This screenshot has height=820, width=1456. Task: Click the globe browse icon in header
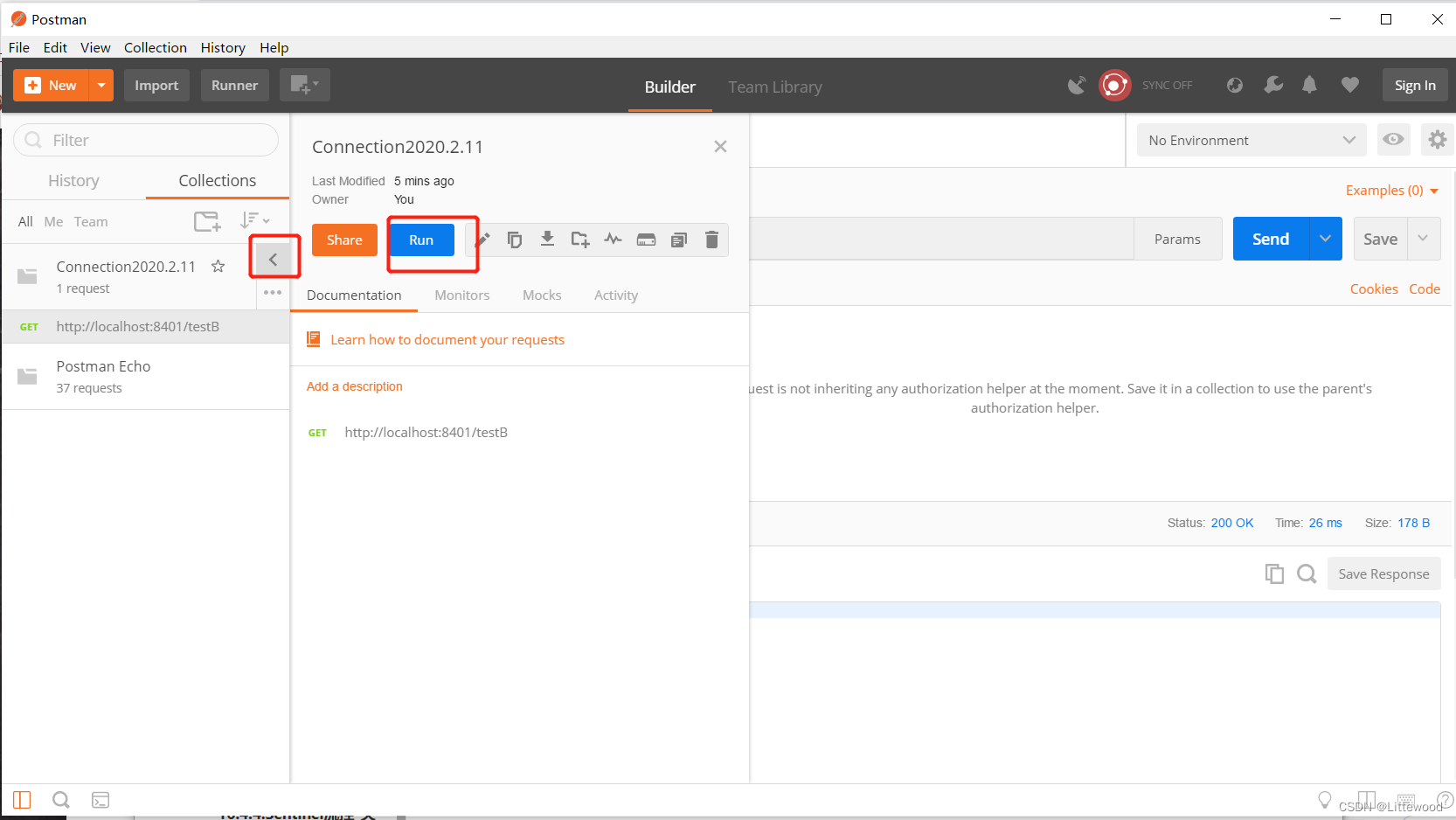(x=1234, y=85)
